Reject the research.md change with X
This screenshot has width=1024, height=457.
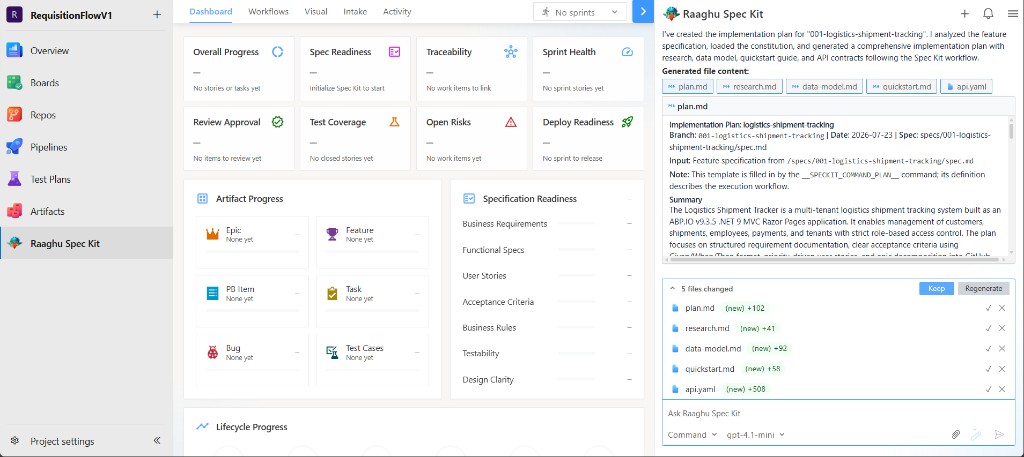pyautogui.click(x=1002, y=328)
